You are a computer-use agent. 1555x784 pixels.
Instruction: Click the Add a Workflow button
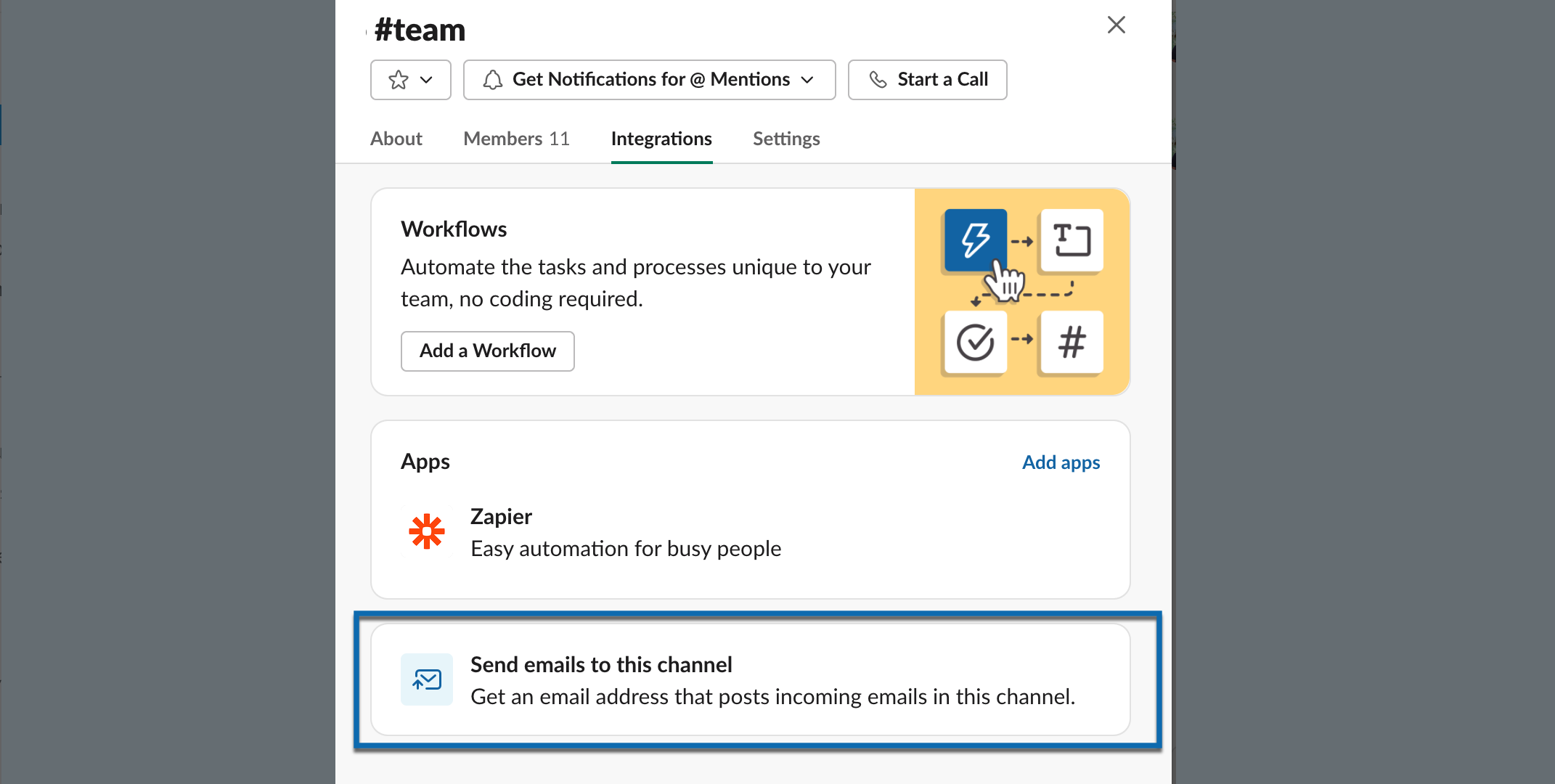[487, 351]
